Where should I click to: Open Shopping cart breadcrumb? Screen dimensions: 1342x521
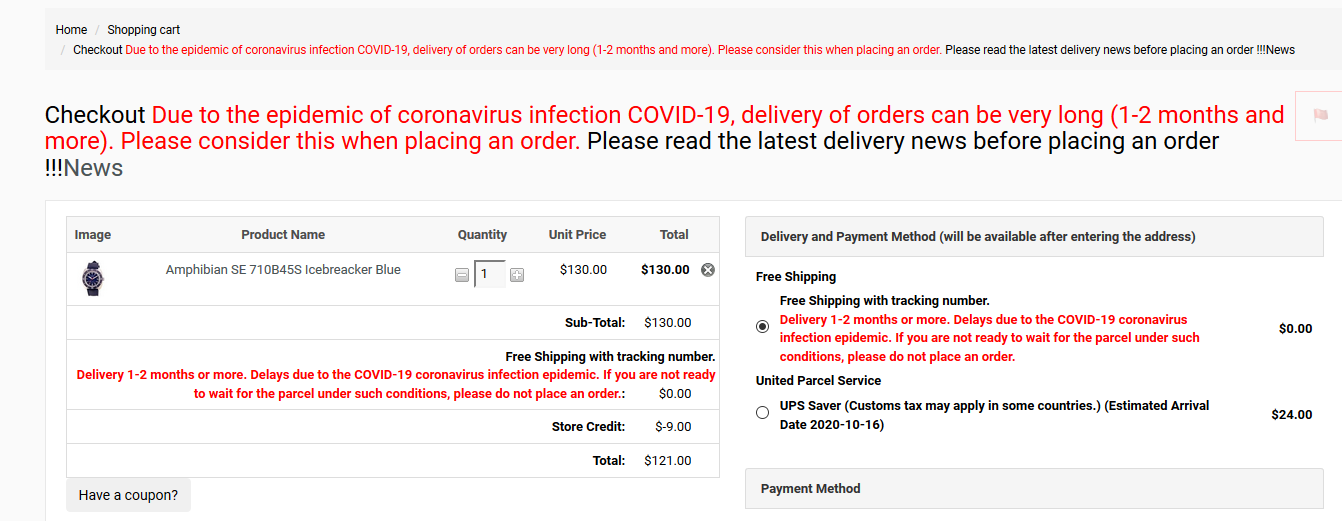(x=144, y=30)
